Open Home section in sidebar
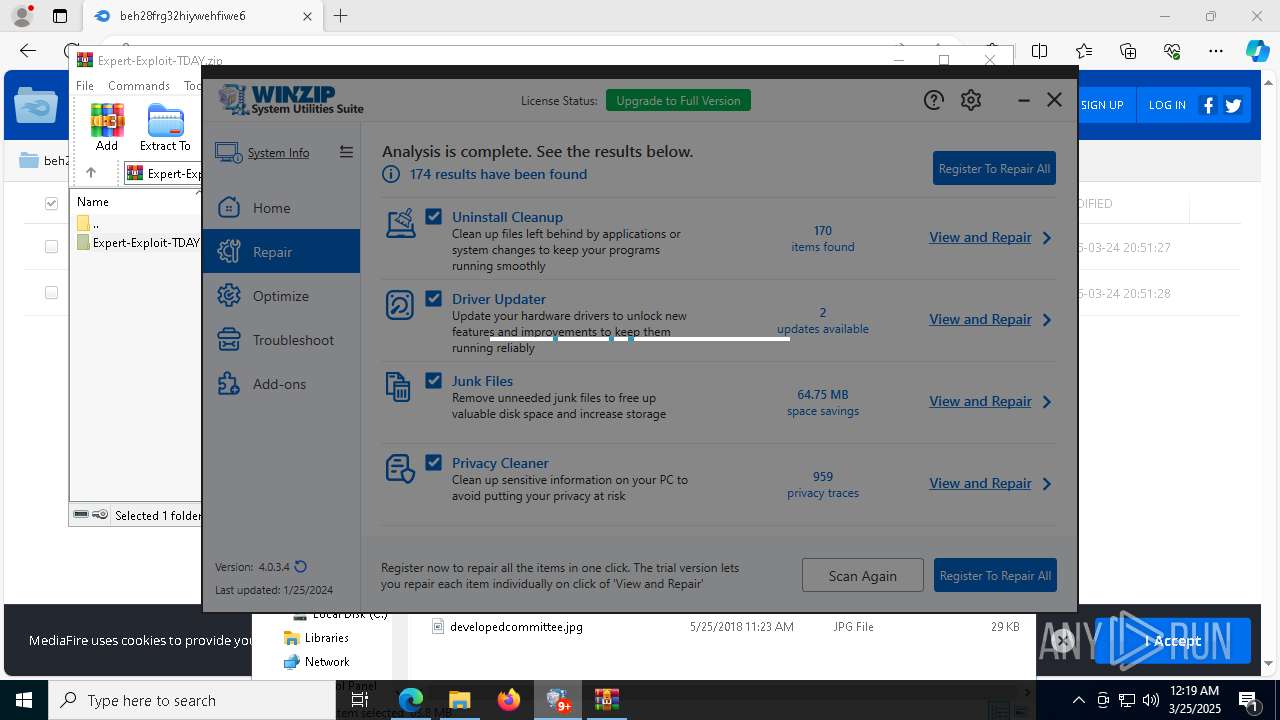The image size is (1280, 720). (x=281, y=208)
